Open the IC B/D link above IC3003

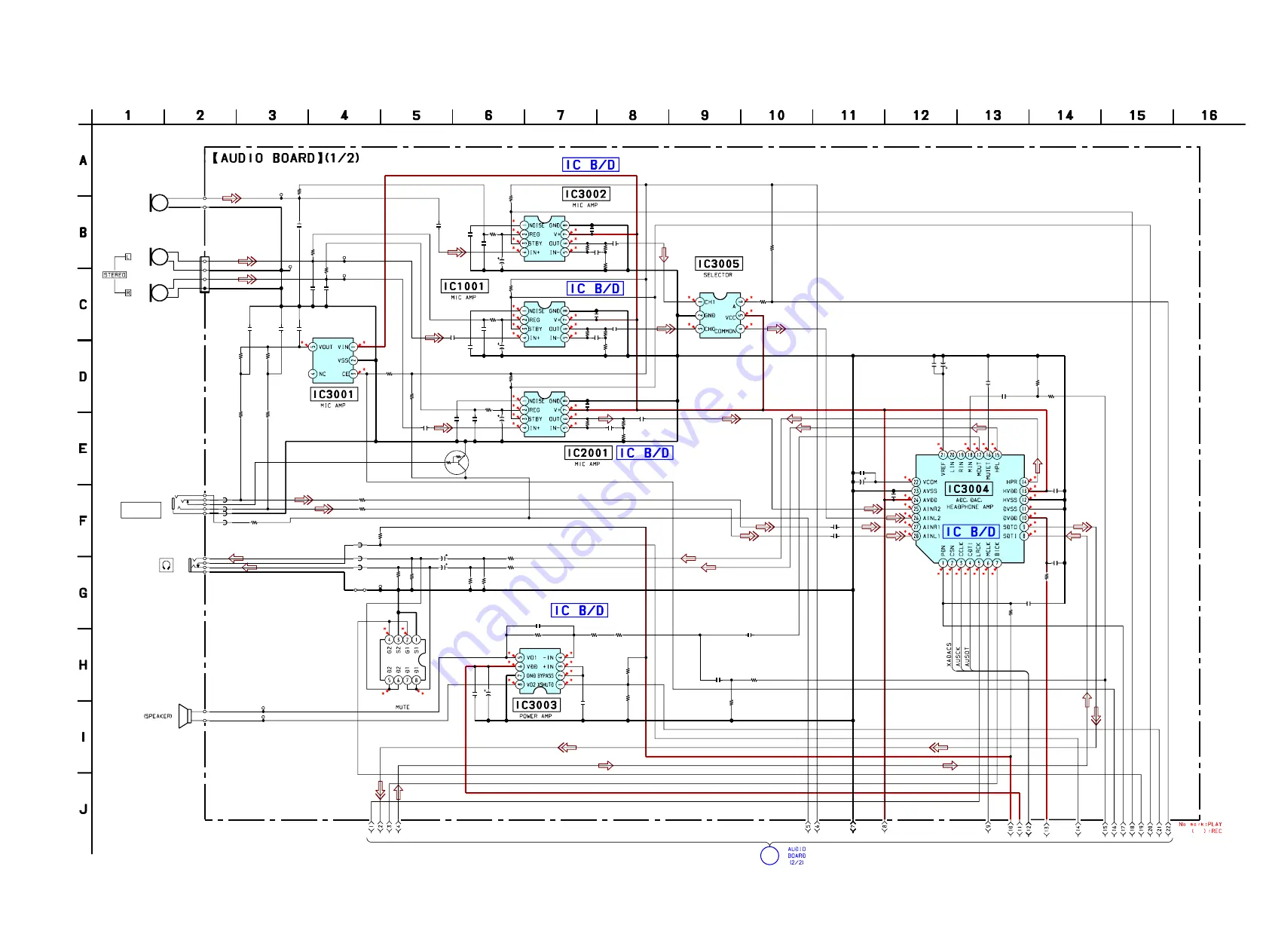coord(579,611)
